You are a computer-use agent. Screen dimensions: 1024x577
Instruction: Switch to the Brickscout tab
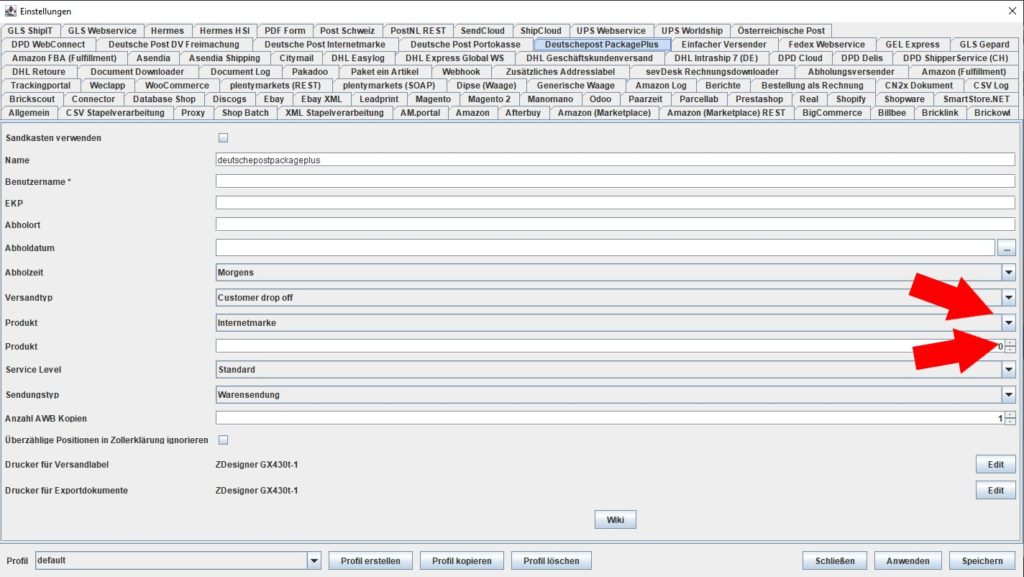pyautogui.click(x=32, y=99)
